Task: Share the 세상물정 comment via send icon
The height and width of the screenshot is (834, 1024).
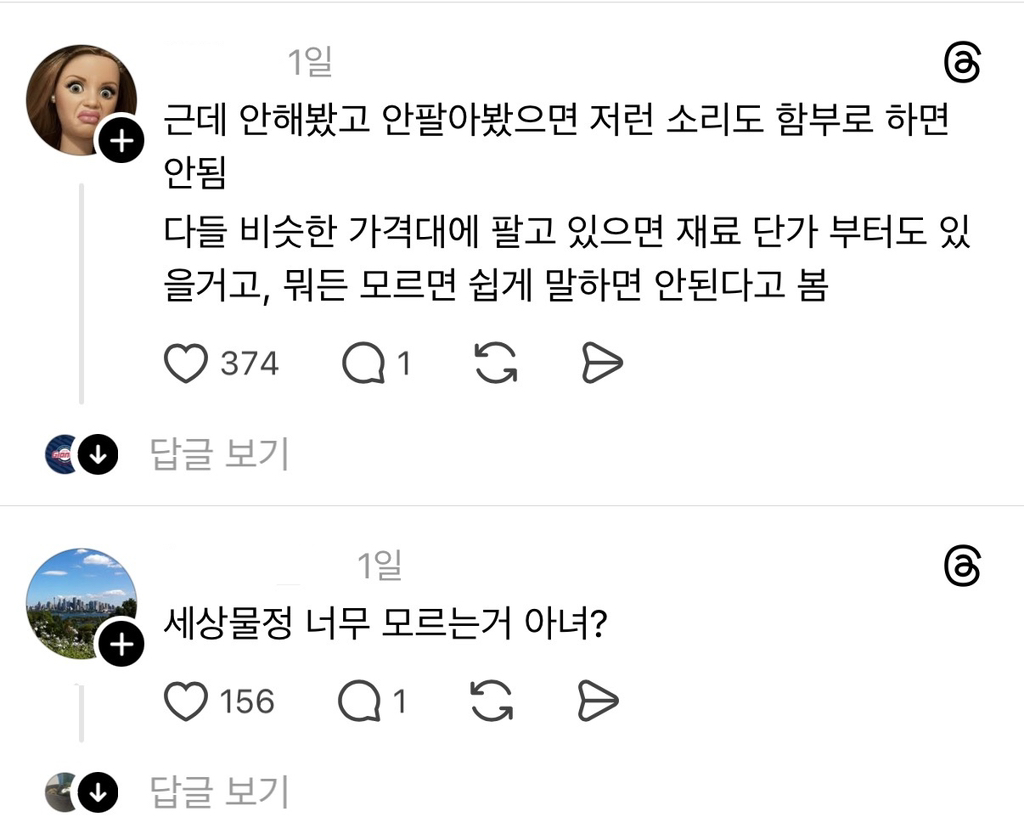Action: [x=600, y=702]
